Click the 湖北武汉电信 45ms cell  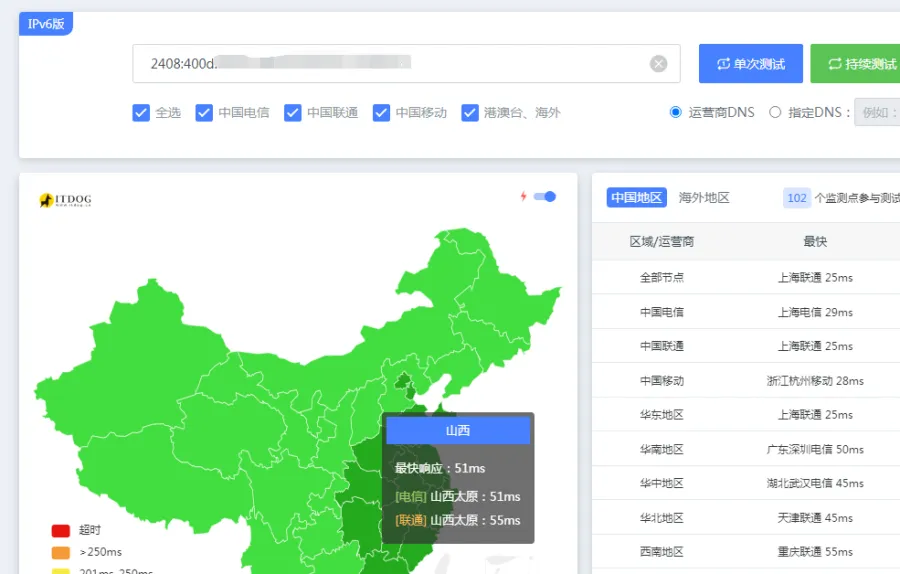(x=815, y=483)
